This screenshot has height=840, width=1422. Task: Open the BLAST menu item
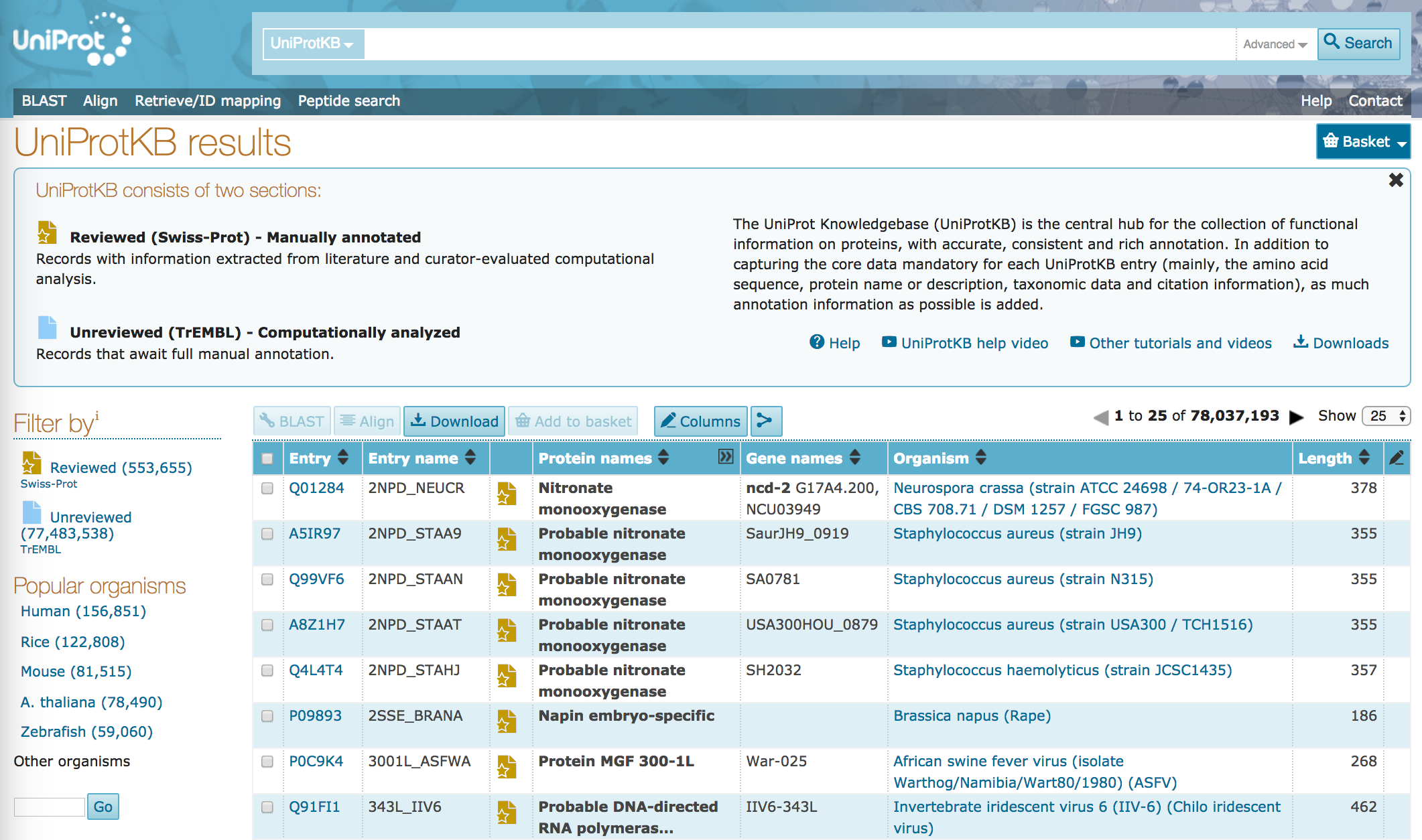point(44,100)
